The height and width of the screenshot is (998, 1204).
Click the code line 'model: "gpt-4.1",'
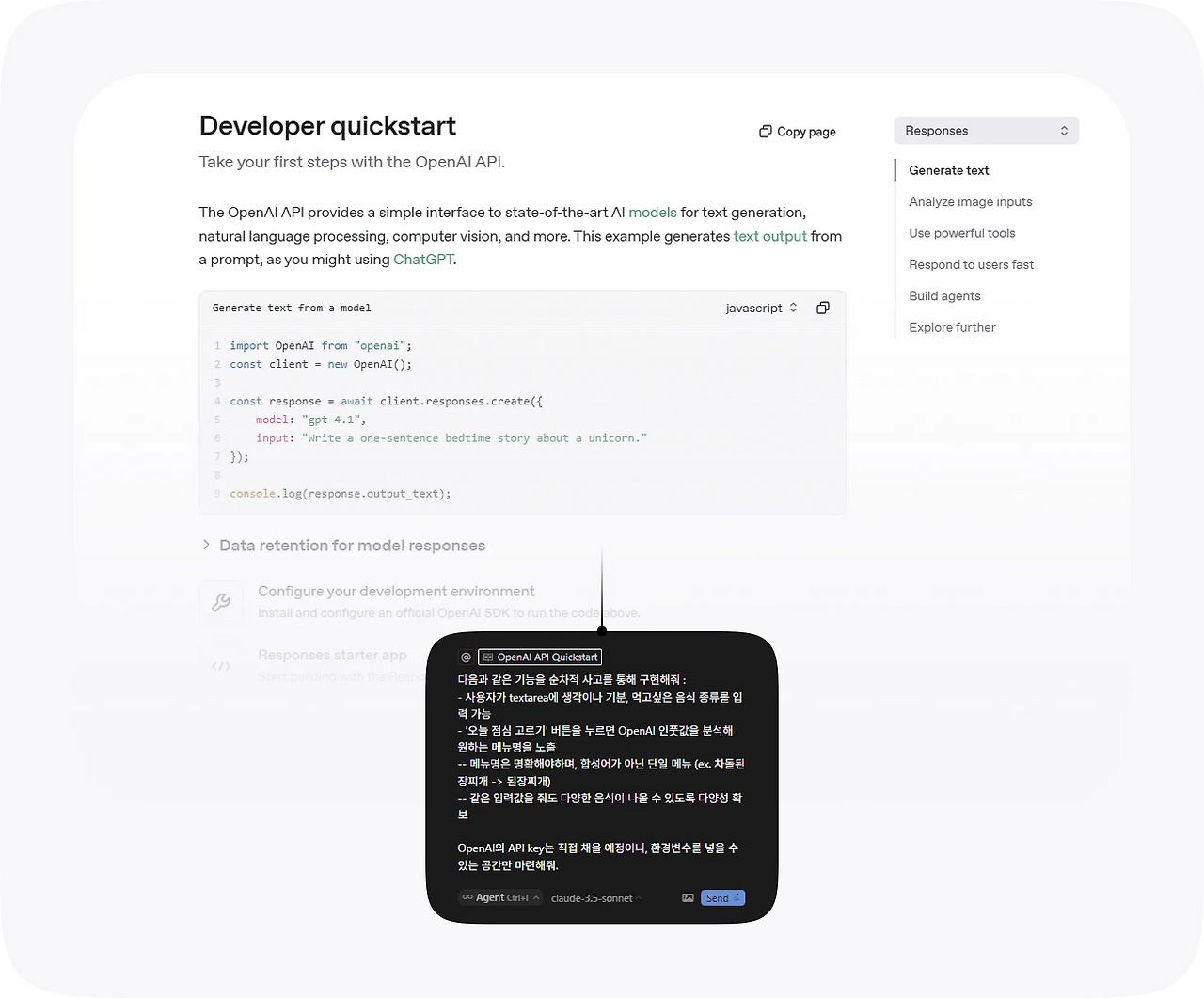(310, 420)
